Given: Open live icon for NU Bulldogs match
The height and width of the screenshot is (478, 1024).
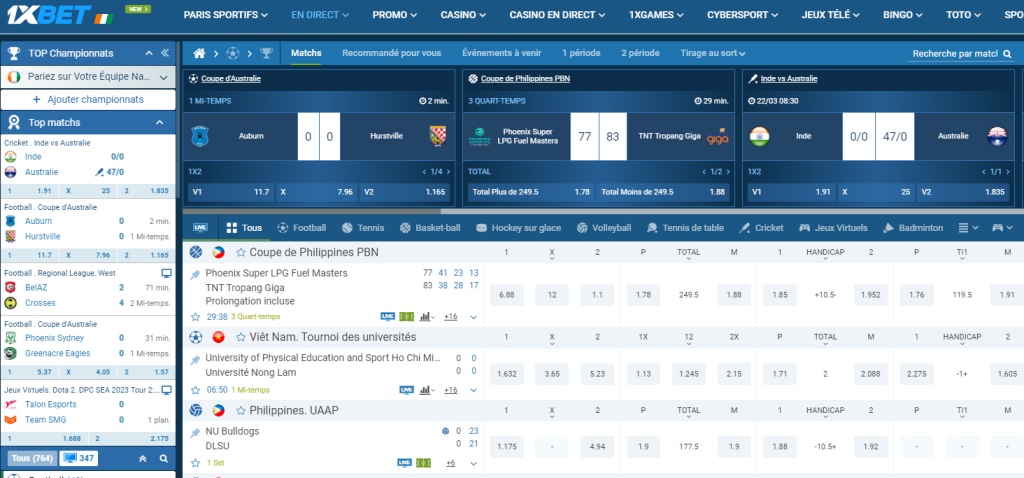Looking at the screenshot, I should 405,463.
